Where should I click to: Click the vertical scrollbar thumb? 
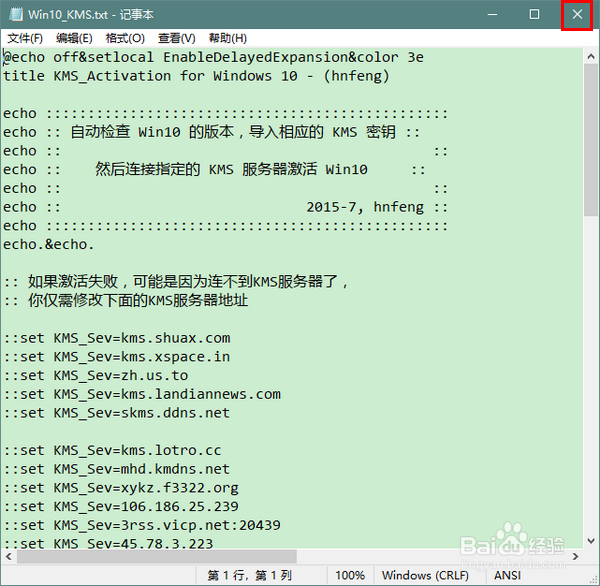point(591,140)
